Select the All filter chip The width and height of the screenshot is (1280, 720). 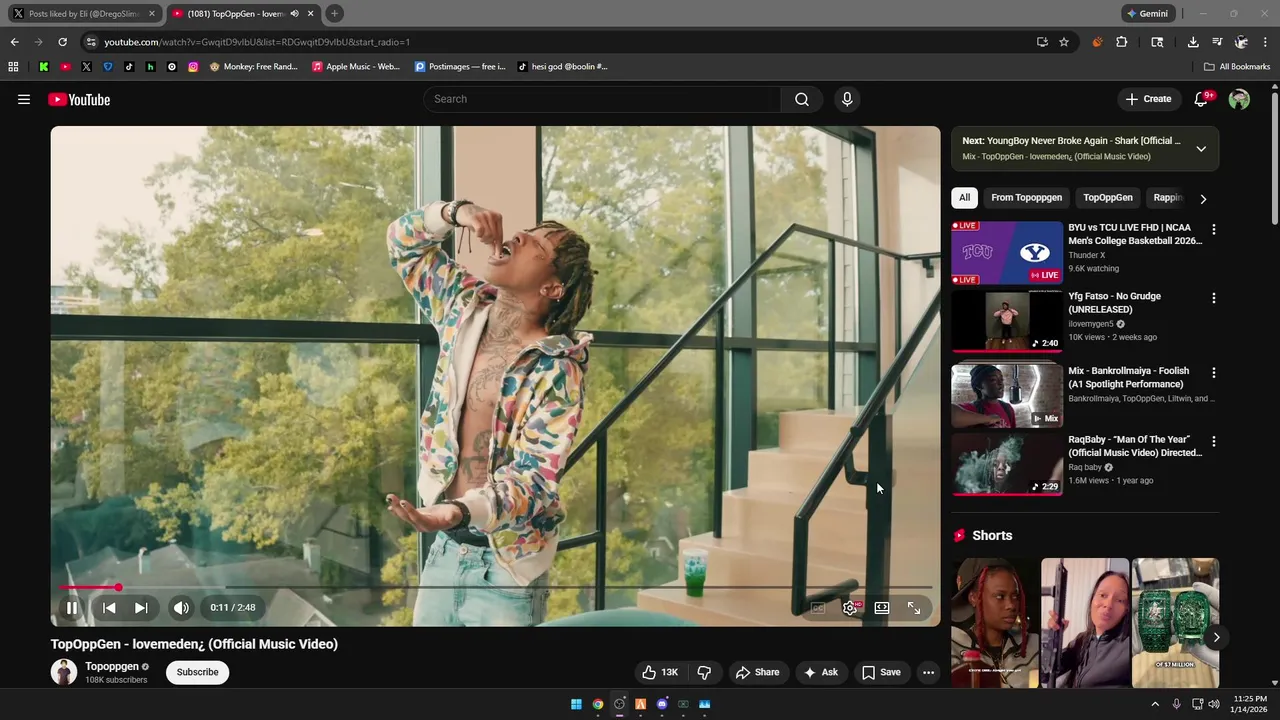click(x=964, y=197)
